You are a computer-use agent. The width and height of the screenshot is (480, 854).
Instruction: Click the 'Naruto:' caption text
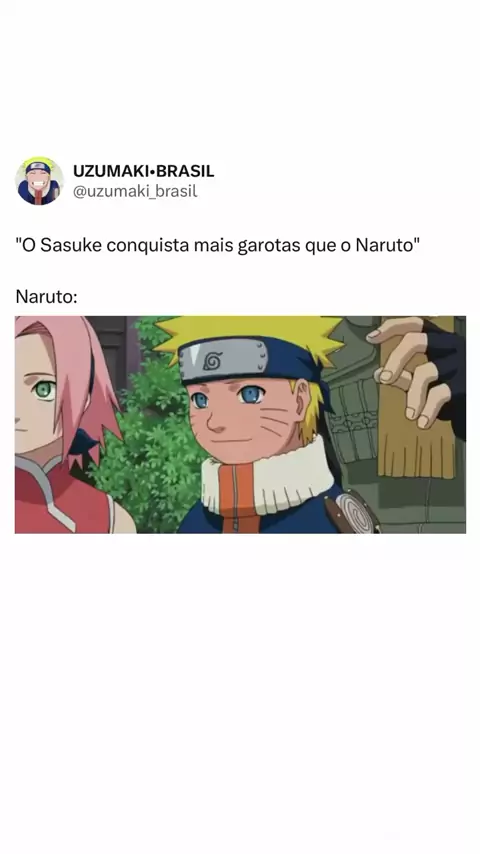[x=46, y=297]
